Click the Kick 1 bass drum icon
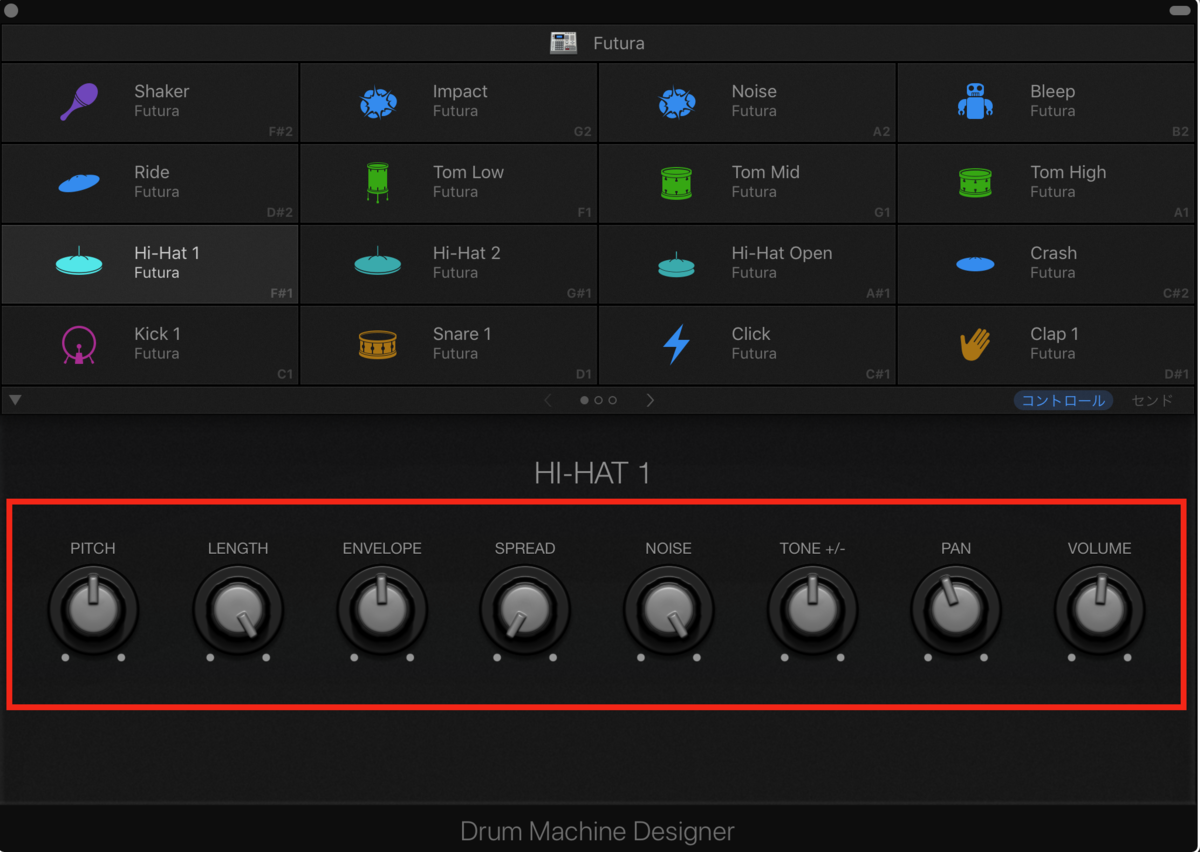The image size is (1200, 852). click(x=79, y=345)
